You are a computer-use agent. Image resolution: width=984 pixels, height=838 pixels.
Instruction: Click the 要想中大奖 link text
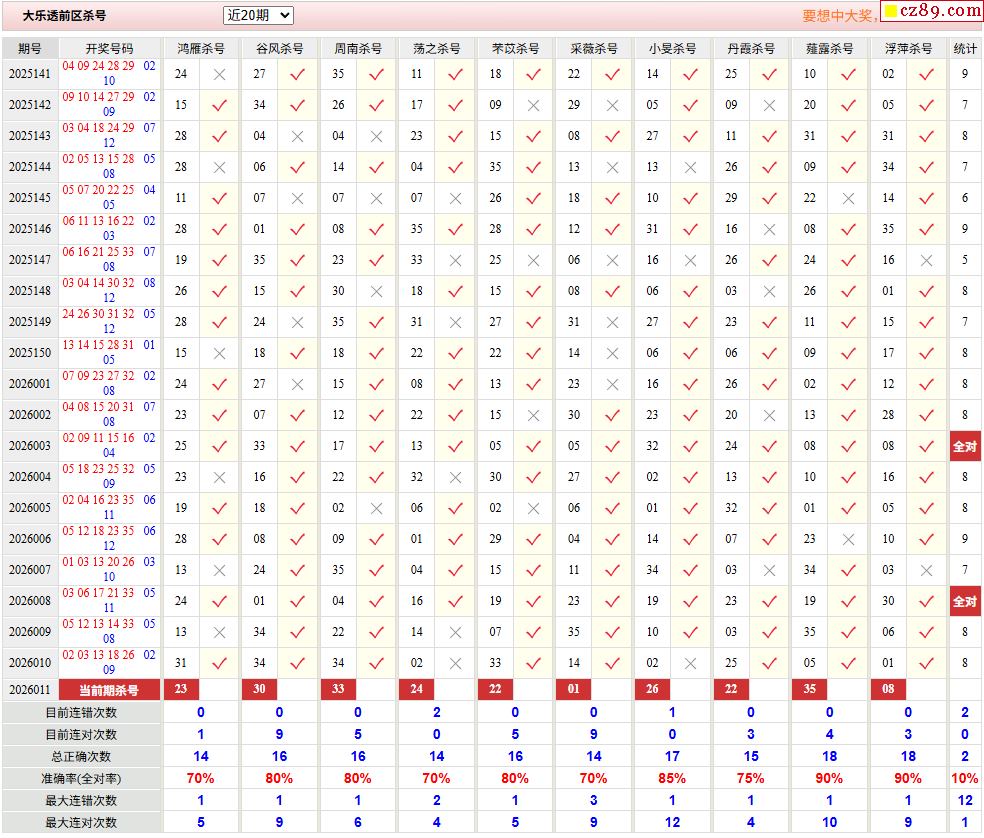[839, 16]
